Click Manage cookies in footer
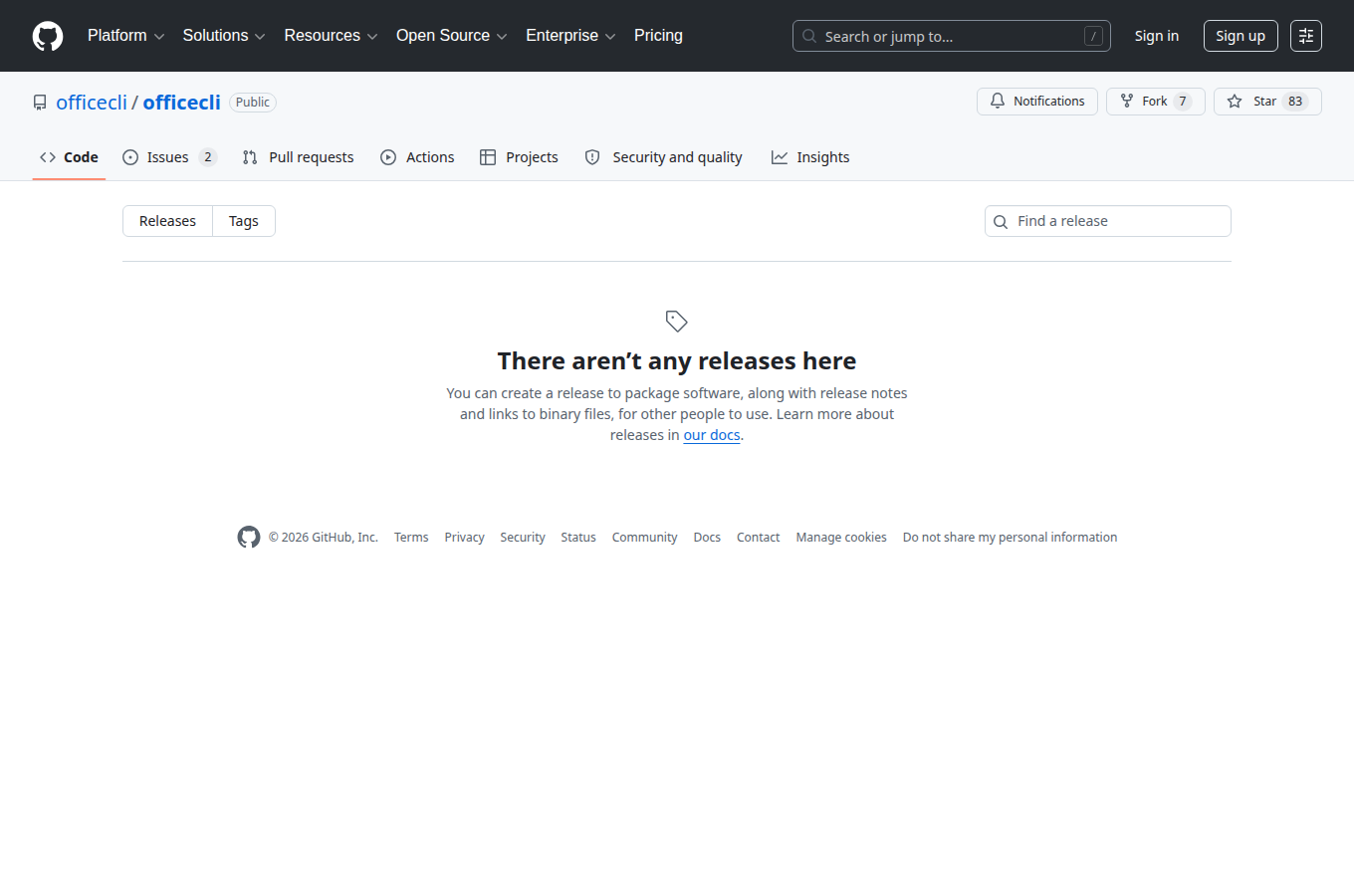 [841, 538]
